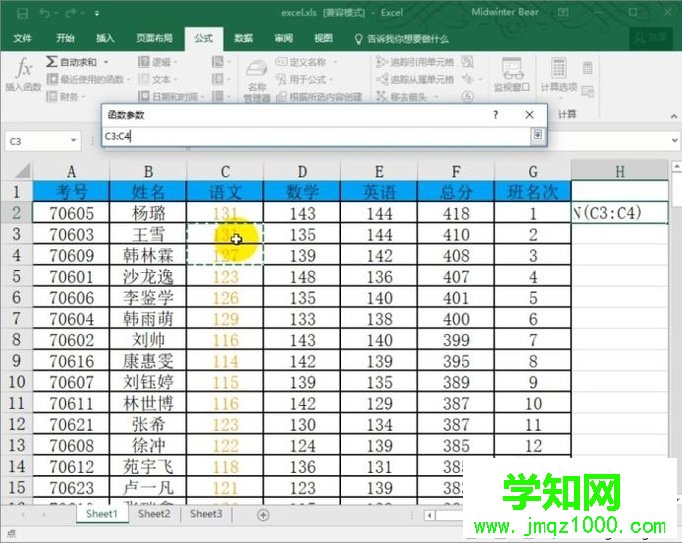The height and width of the screenshot is (543, 682).
Task: Select the Sheet1 tab
Action: click(102, 514)
